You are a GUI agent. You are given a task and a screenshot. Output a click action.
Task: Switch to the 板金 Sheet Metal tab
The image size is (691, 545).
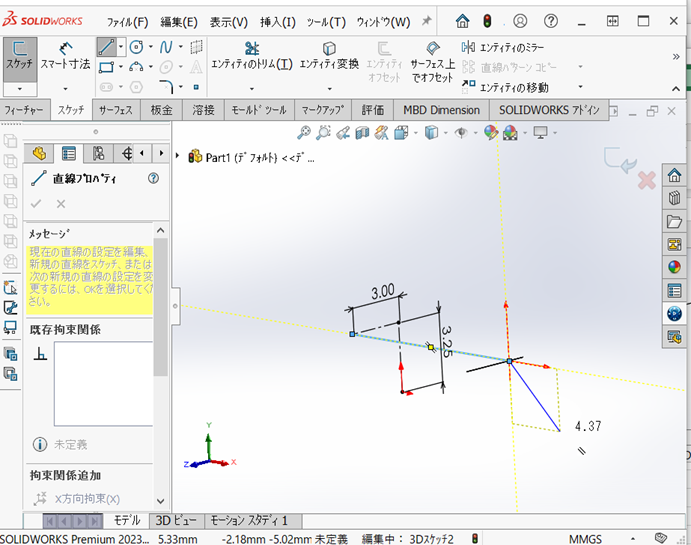click(x=161, y=110)
